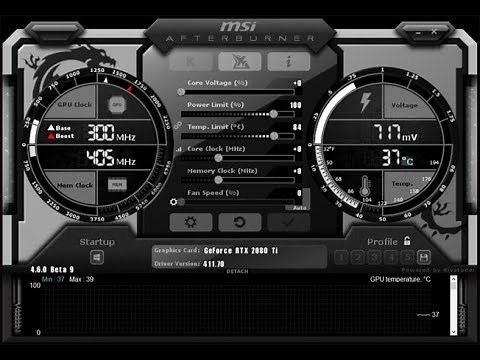
Task: Launch the OC Scanner icon
Action: pyautogui.click(x=239, y=61)
